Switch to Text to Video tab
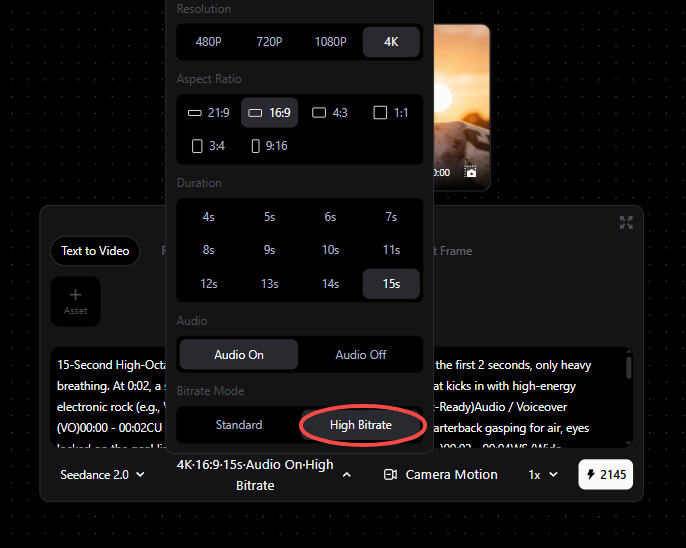Viewport: 686px width, 548px height. point(95,251)
